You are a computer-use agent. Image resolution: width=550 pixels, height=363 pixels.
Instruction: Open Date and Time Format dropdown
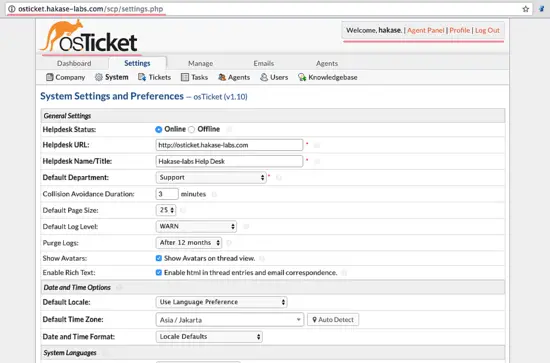point(209,337)
